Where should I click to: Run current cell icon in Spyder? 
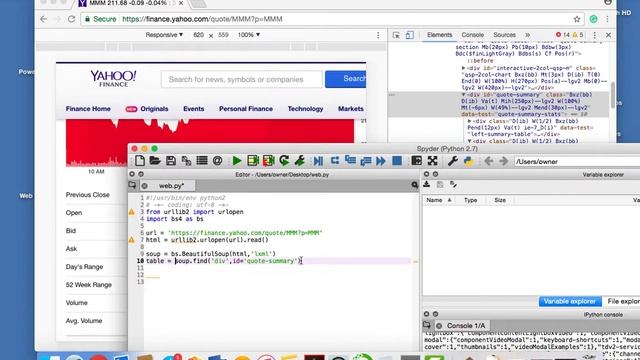tap(253, 161)
